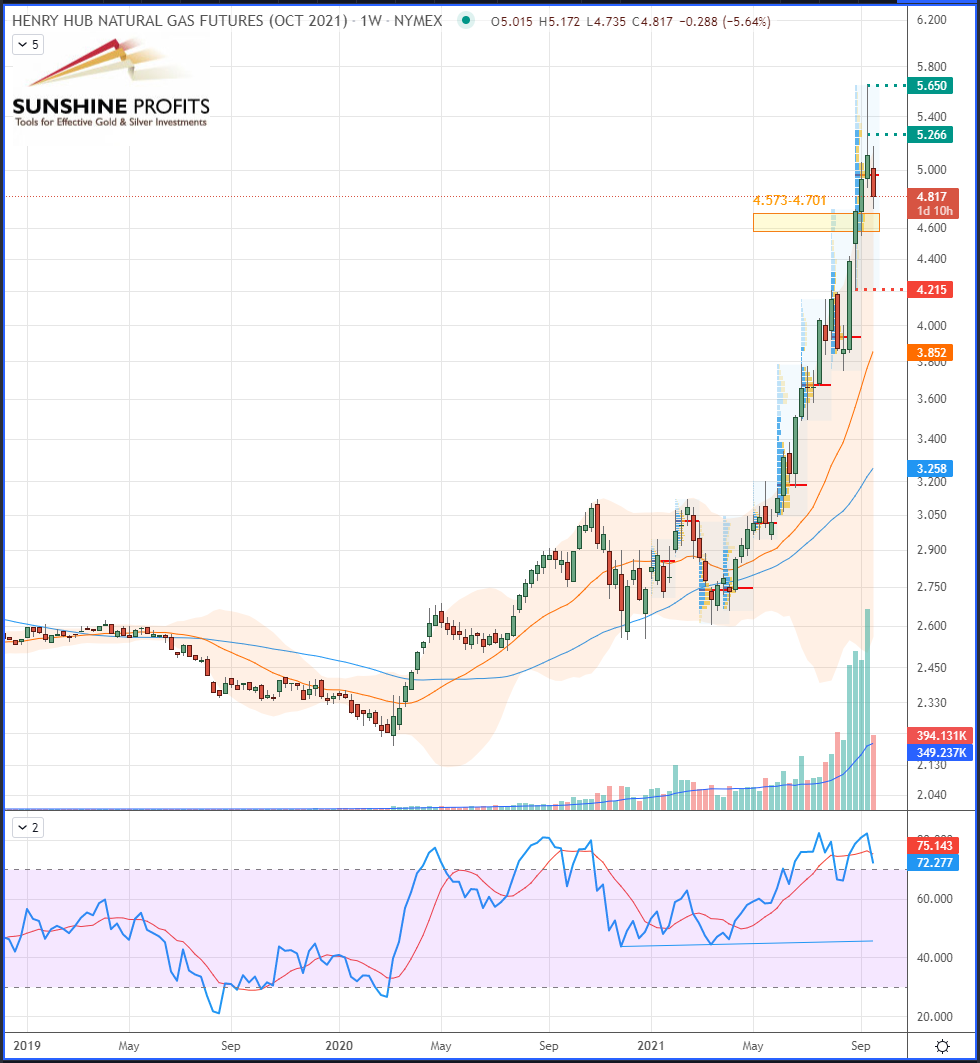The image size is (980, 1063).
Task: Click the 20.000 RSI scale tick
Action: 935,1016
